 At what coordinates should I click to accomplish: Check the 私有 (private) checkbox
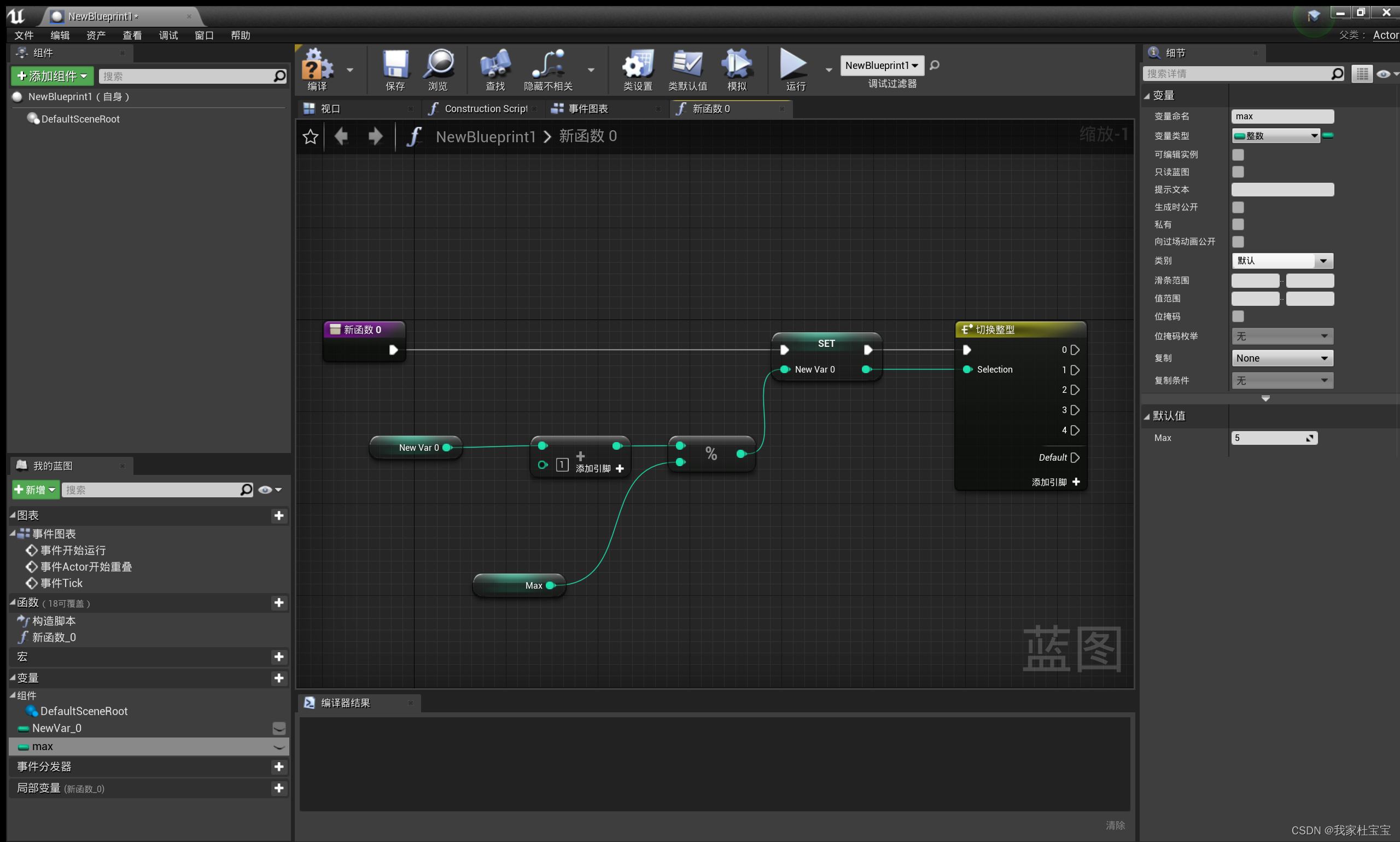point(1238,225)
